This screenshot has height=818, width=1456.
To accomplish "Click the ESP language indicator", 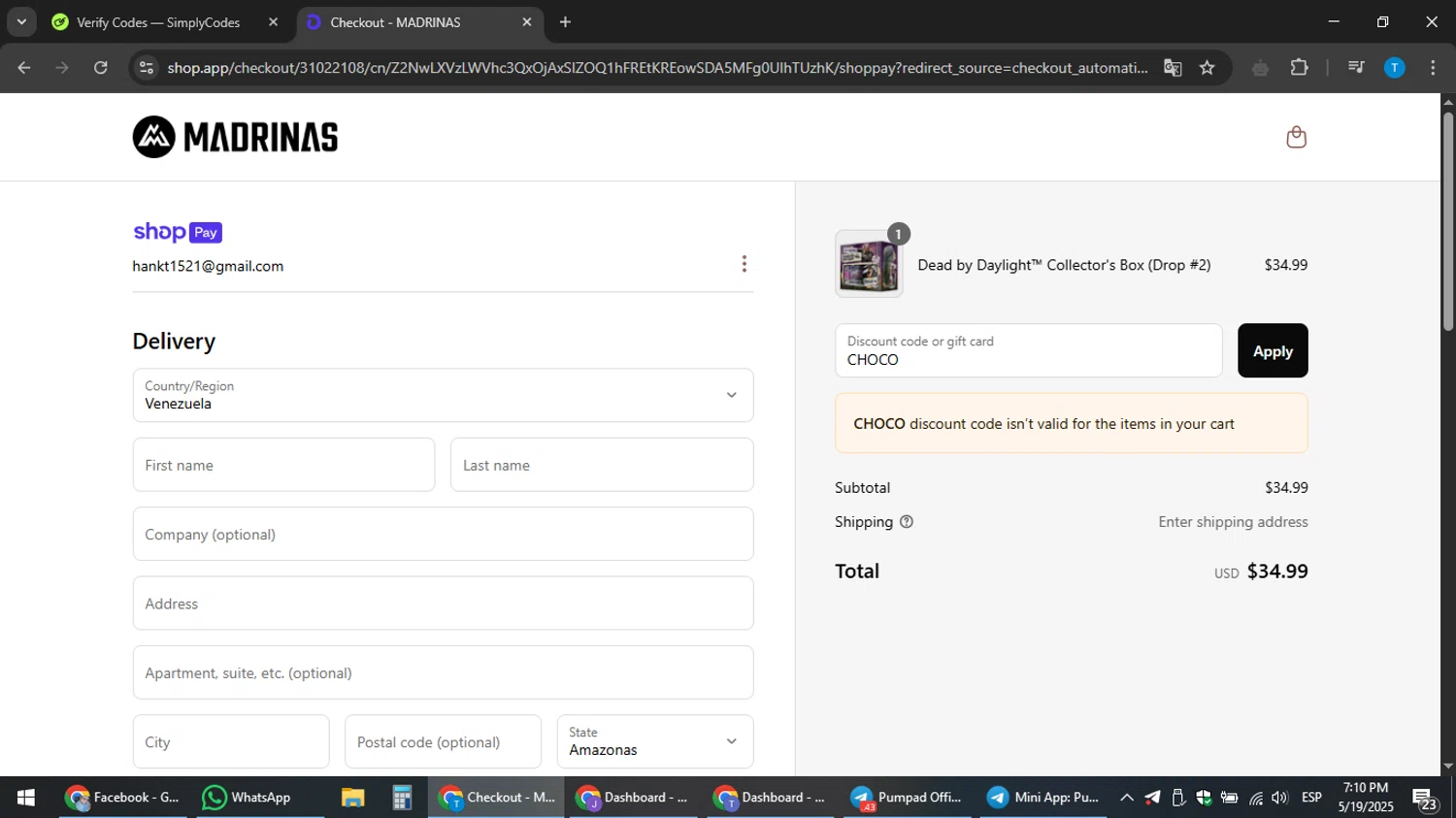I will 1311,797.
